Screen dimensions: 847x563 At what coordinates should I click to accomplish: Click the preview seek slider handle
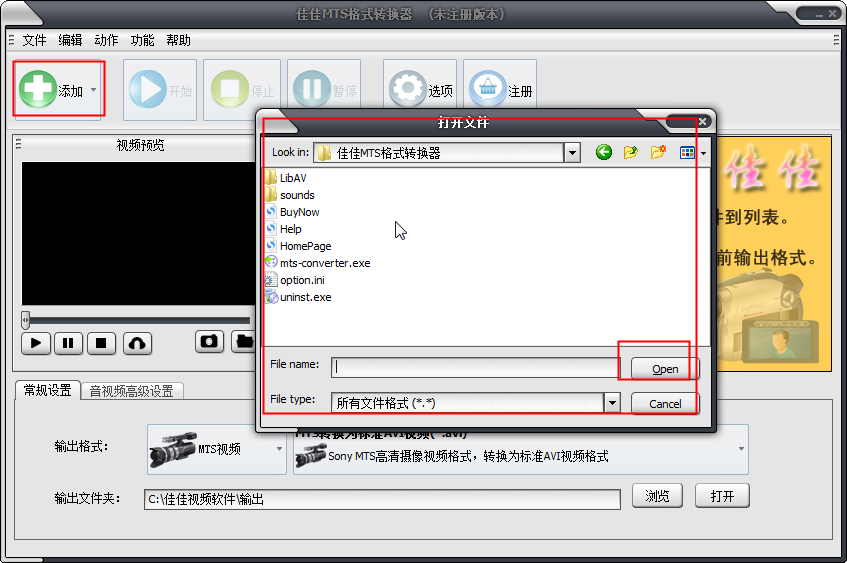pos(25,320)
